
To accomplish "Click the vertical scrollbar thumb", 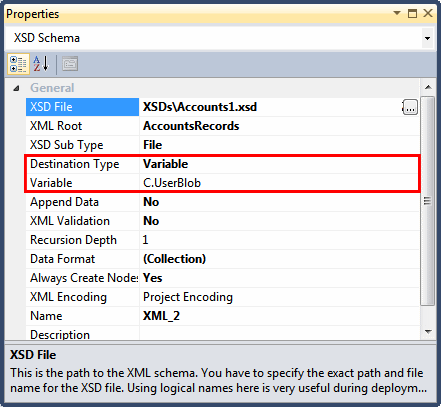I will 428,201.
